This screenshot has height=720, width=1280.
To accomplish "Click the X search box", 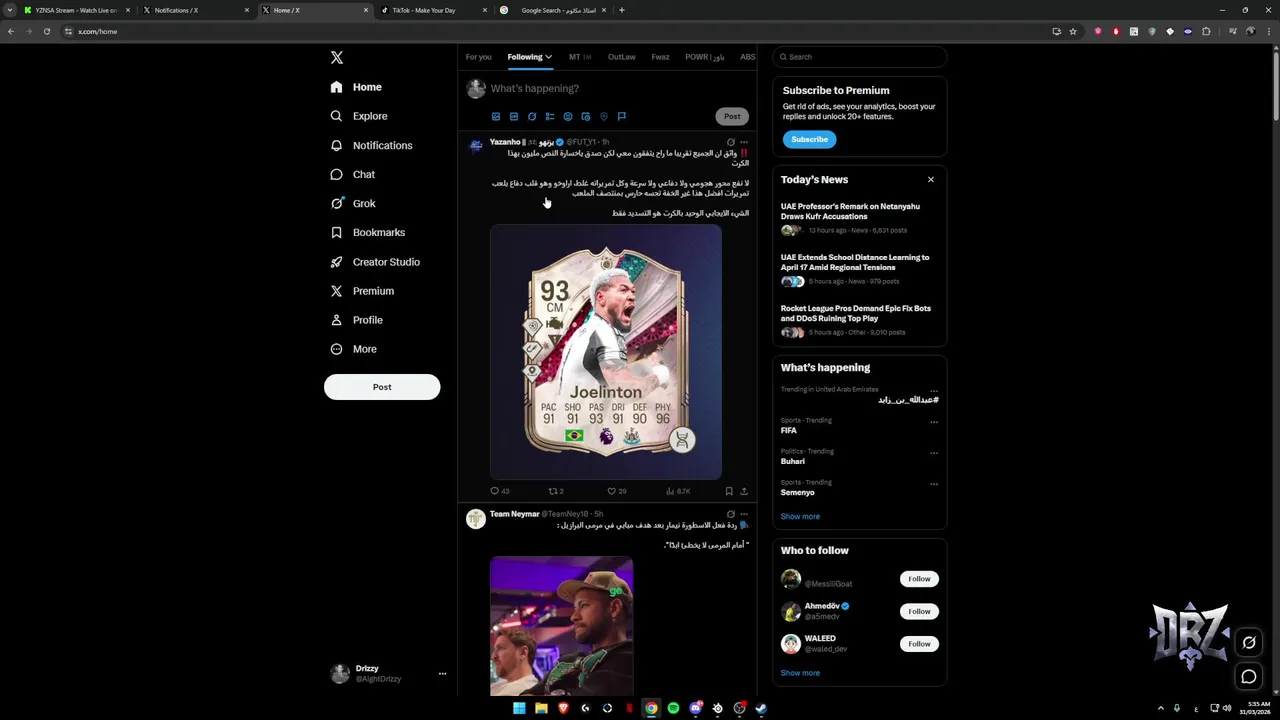I will [x=860, y=57].
